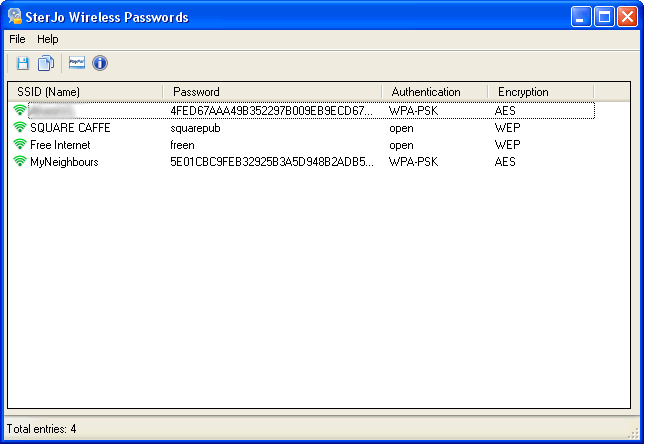Click the Total entries: 4 status text
Viewport: 645px width, 445px height.
42,429
